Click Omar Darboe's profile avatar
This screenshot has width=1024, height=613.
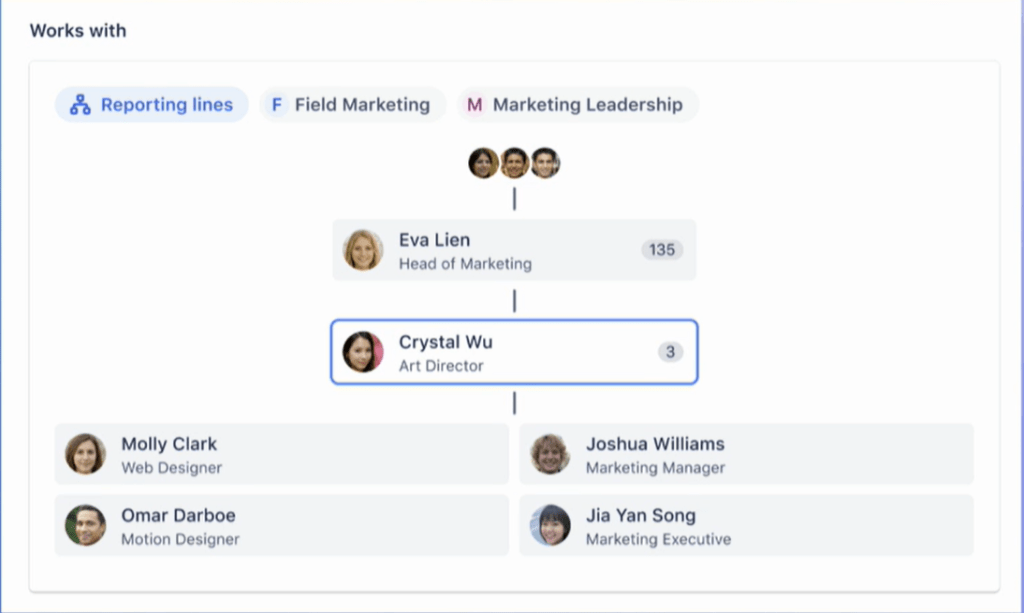[86, 526]
